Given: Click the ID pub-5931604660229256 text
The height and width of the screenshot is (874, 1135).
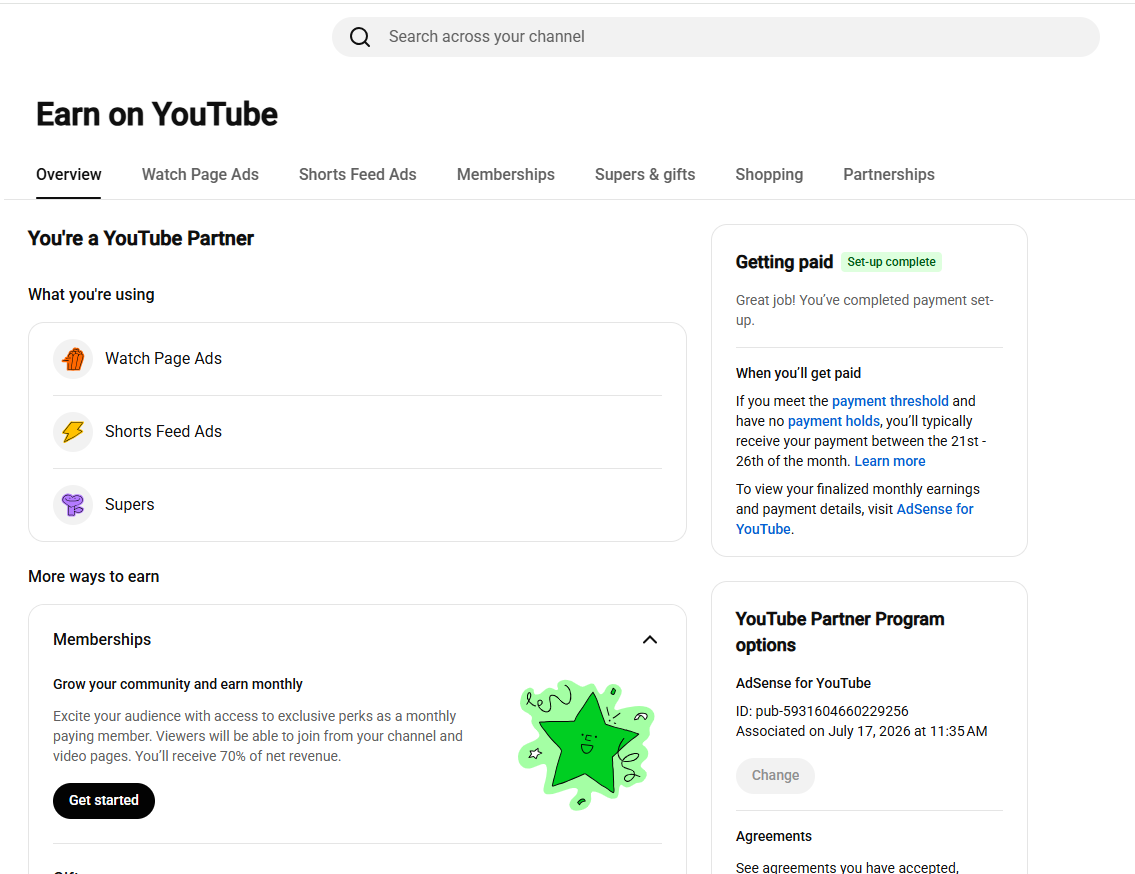Looking at the screenshot, I should [x=822, y=711].
